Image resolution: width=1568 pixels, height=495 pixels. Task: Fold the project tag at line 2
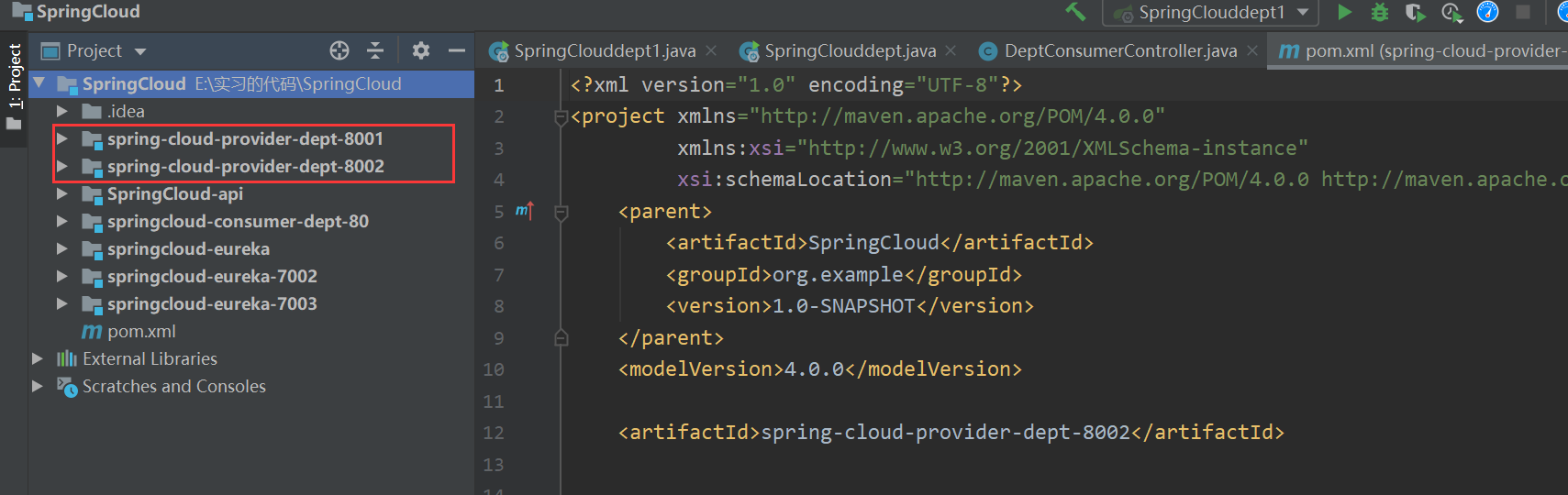(x=562, y=116)
